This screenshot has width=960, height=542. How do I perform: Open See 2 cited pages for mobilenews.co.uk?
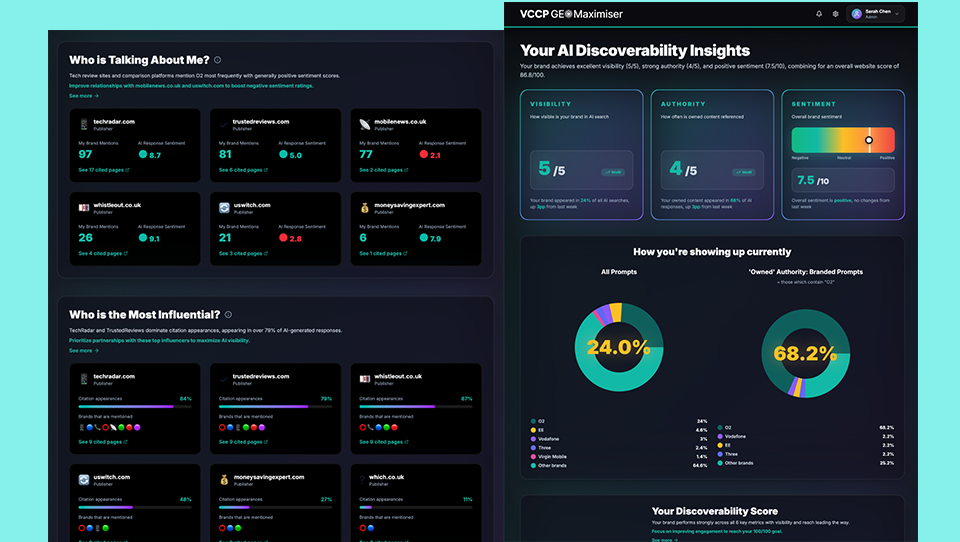tap(383, 170)
